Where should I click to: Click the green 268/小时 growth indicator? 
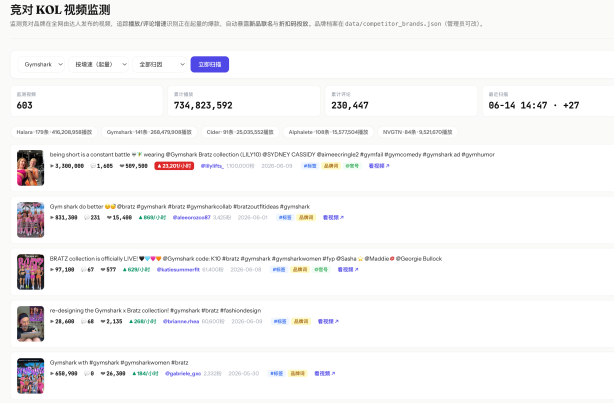[143, 322]
